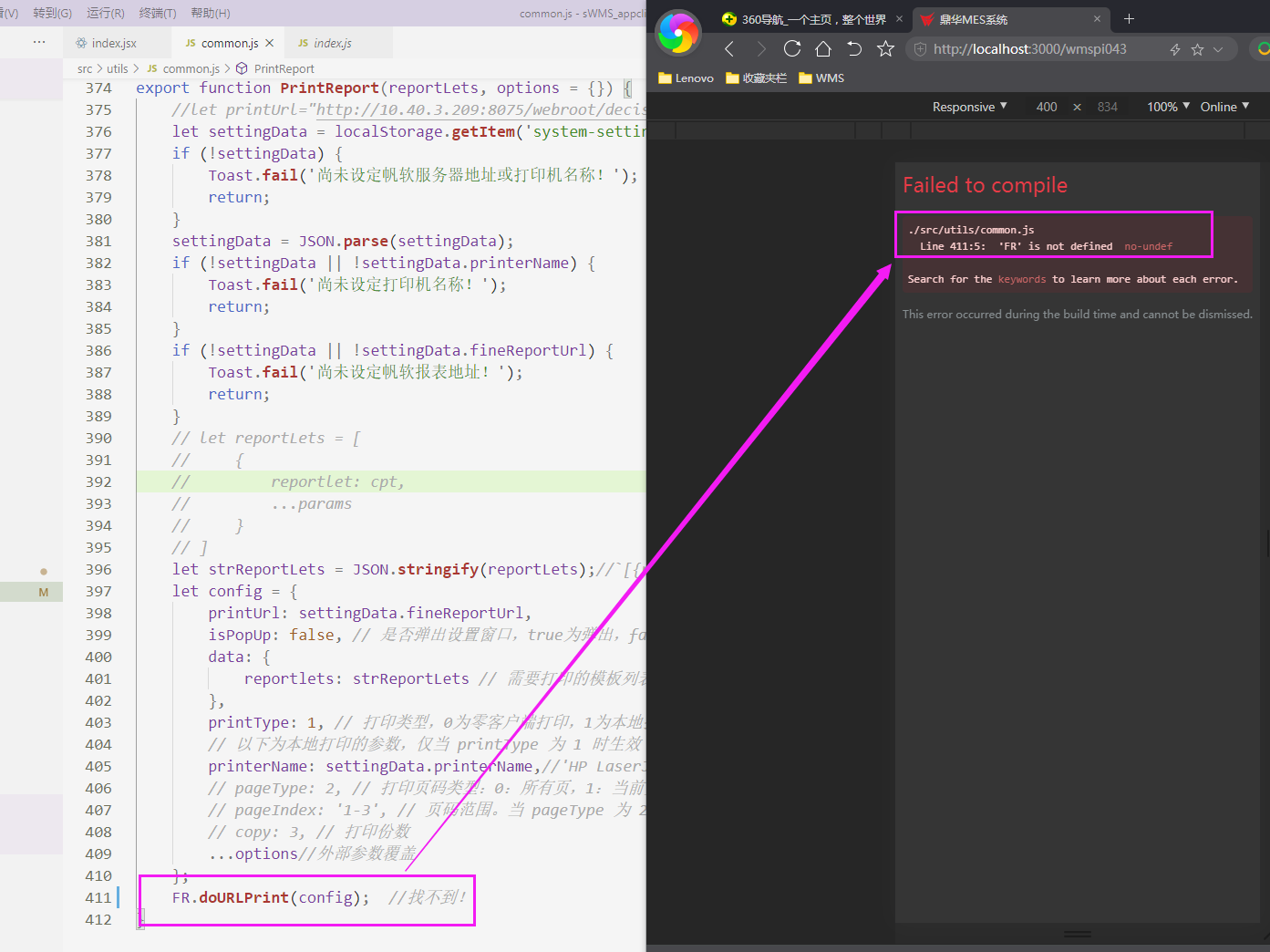Image resolution: width=1270 pixels, height=952 pixels.
Task: Open the Responsive device dropdown
Action: click(x=969, y=107)
